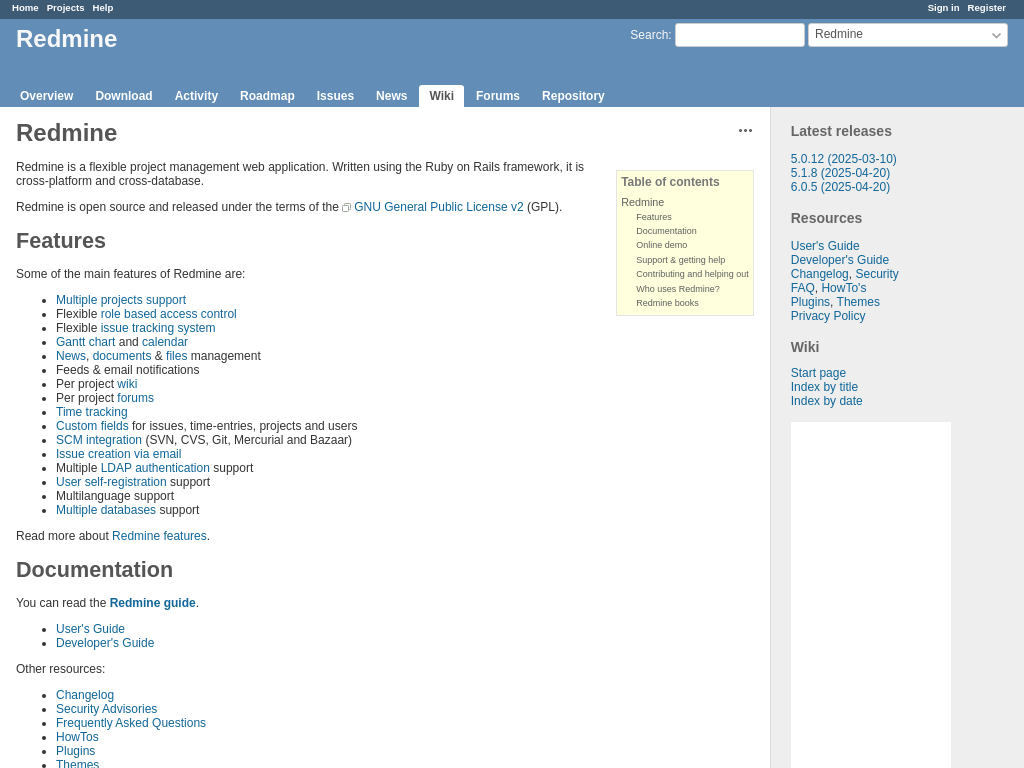Open Security Advisories under Other resources

pos(106,709)
